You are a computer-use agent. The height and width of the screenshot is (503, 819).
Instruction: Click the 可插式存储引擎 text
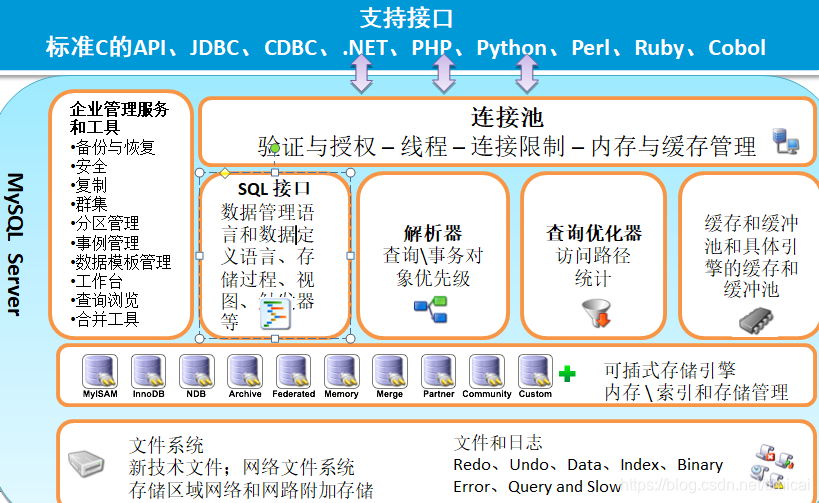(x=670, y=370)
